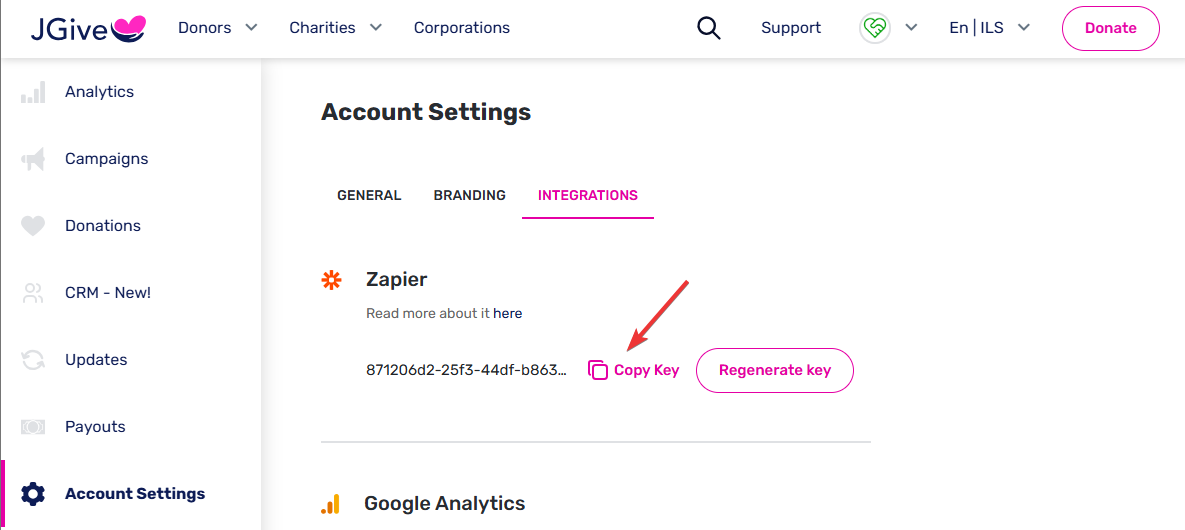Click the CRM people icon

[33, 293]
